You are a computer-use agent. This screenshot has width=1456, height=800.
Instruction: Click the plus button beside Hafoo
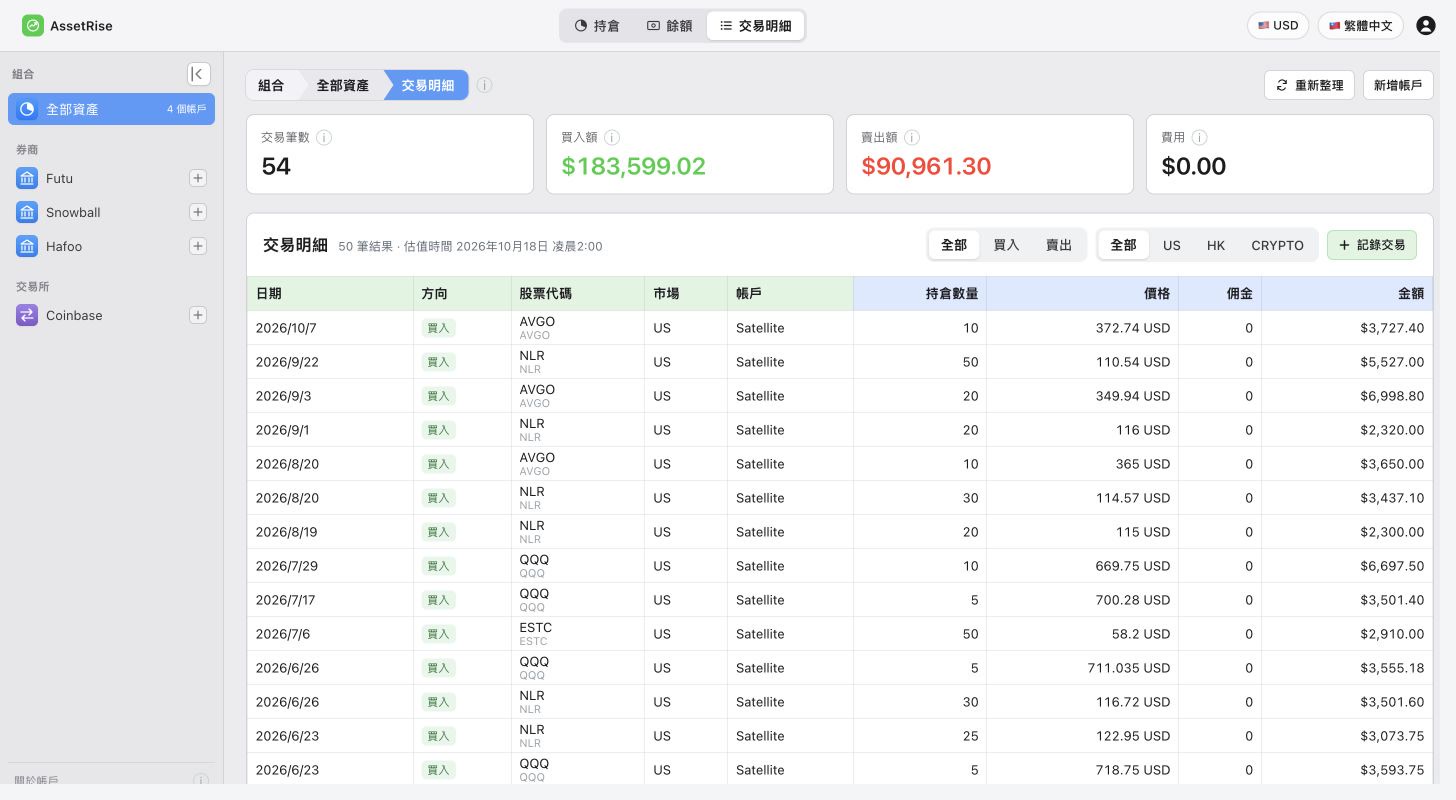coord(198,246)
